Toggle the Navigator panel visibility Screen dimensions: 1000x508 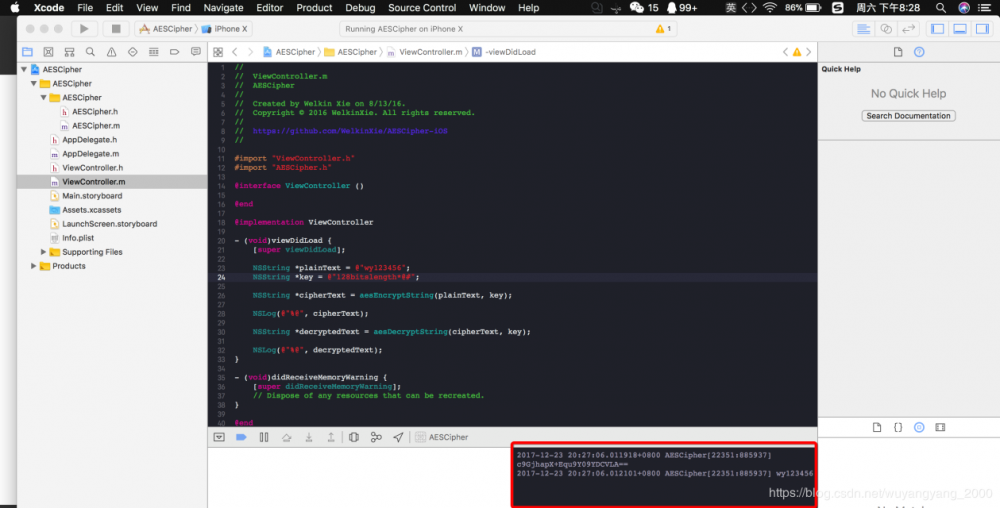pyautogui.click(x=938, y=29)
